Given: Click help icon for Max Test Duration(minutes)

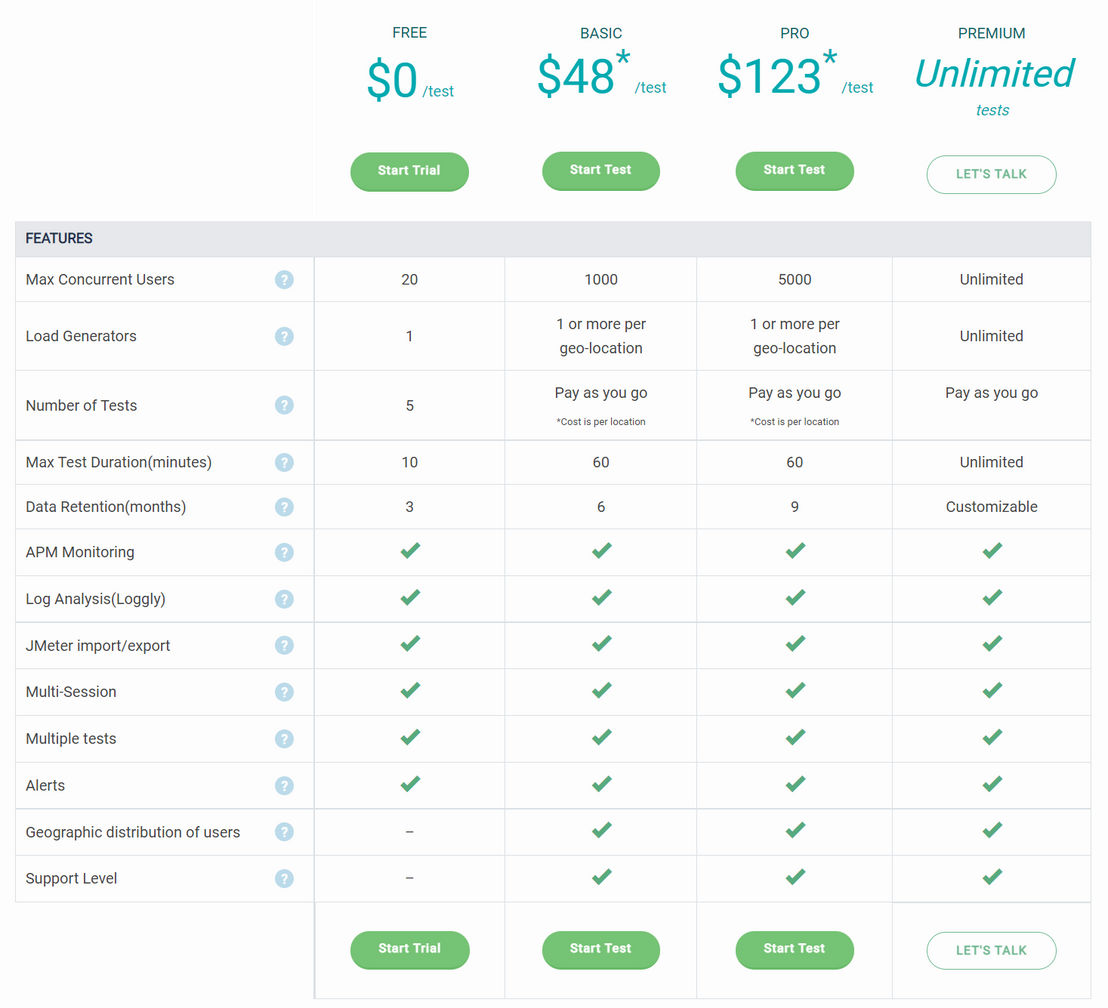Looking at the screenshot, I should click(x=284, y=463).
